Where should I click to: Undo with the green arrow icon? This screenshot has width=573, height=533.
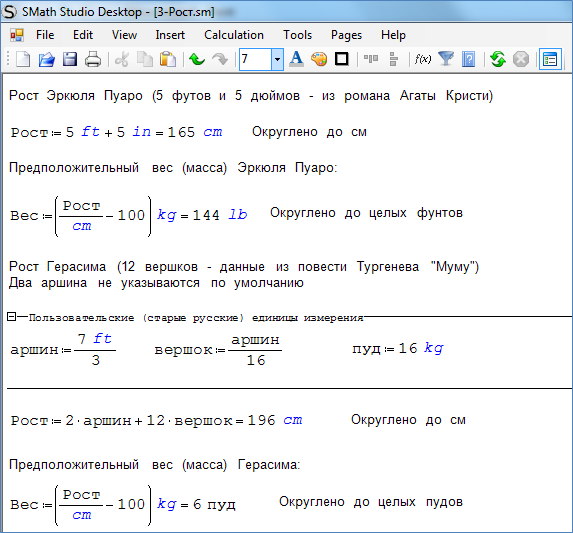tap(197, 59)
